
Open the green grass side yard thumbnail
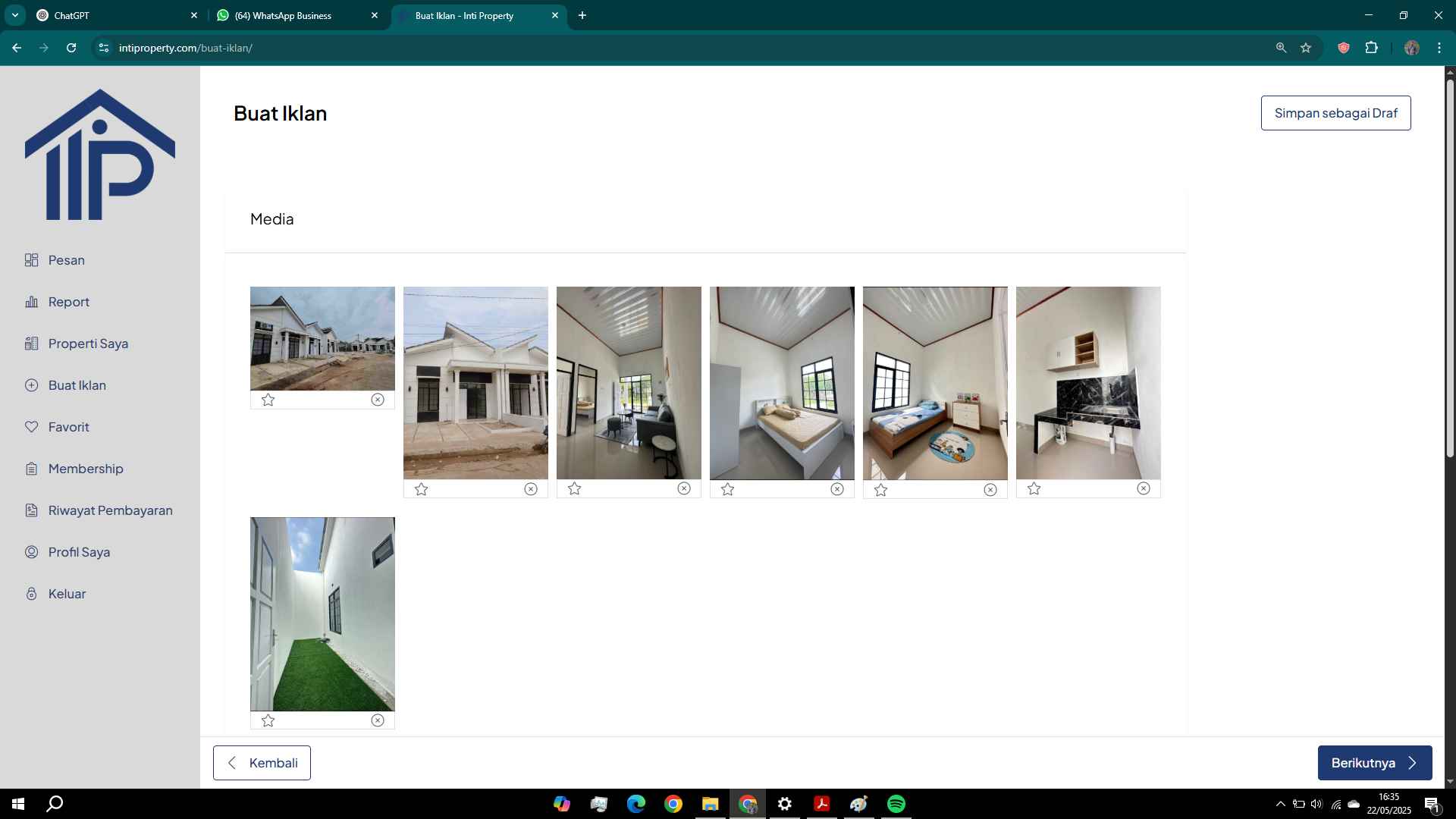[322, 614]
